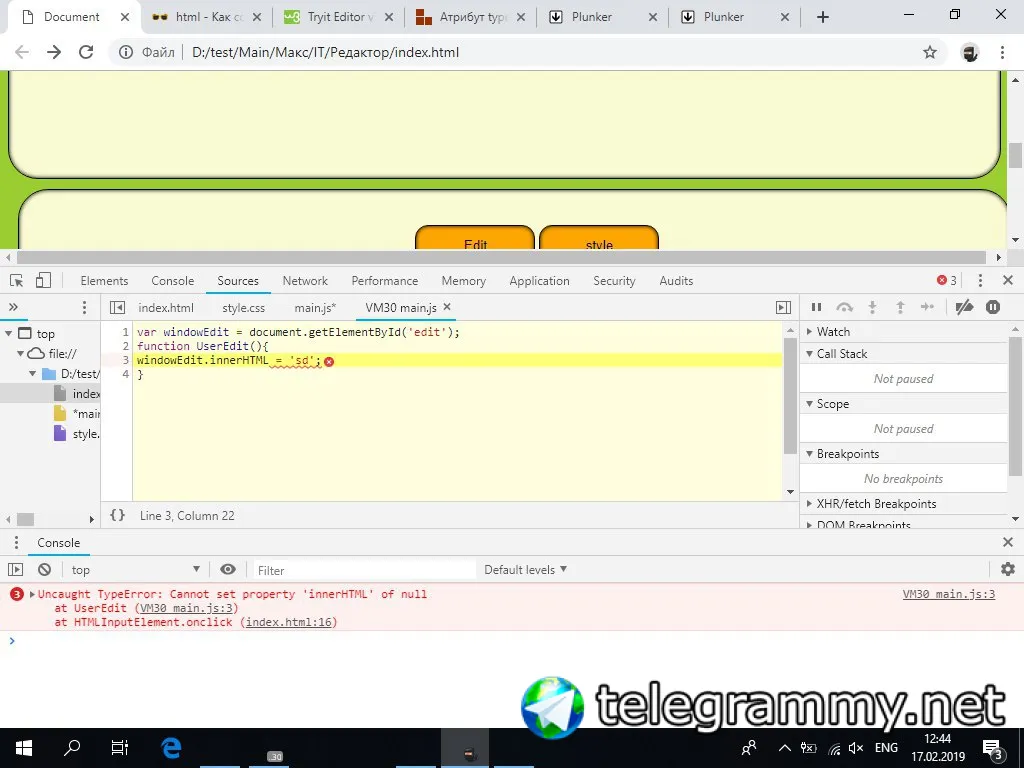The height and width of the screenshot is (768, 1024).
Task: Switch to the Application panel tab
Action: coord(539,281)
